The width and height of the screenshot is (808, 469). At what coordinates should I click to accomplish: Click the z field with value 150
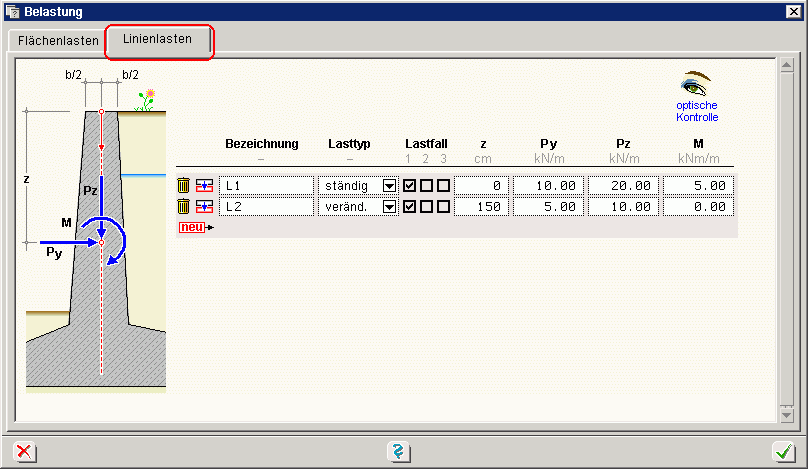(481, 206)
